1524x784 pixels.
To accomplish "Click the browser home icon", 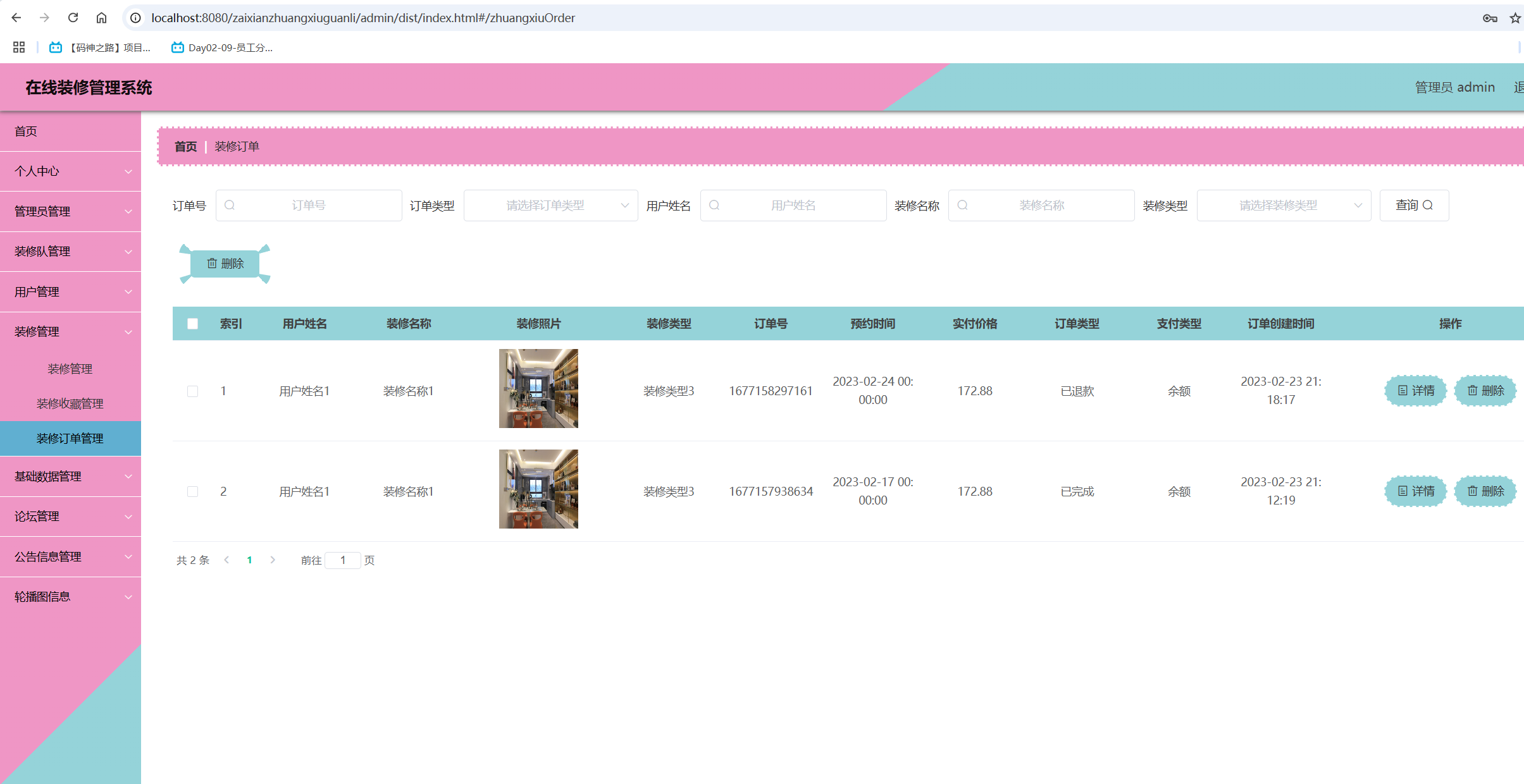I will (101, 18).
